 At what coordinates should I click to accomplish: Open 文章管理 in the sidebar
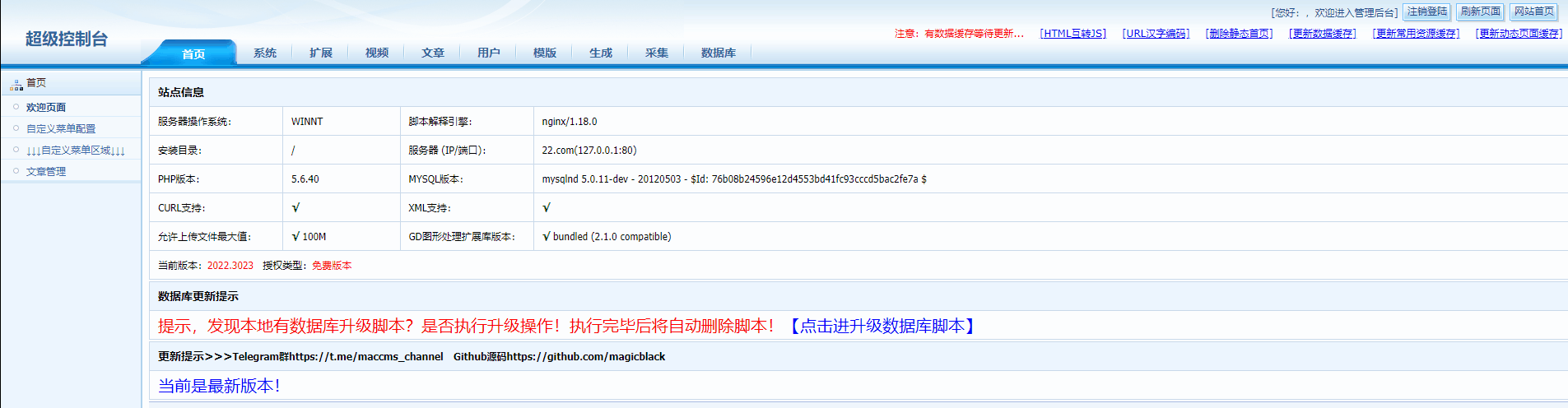tap(46, 172)
